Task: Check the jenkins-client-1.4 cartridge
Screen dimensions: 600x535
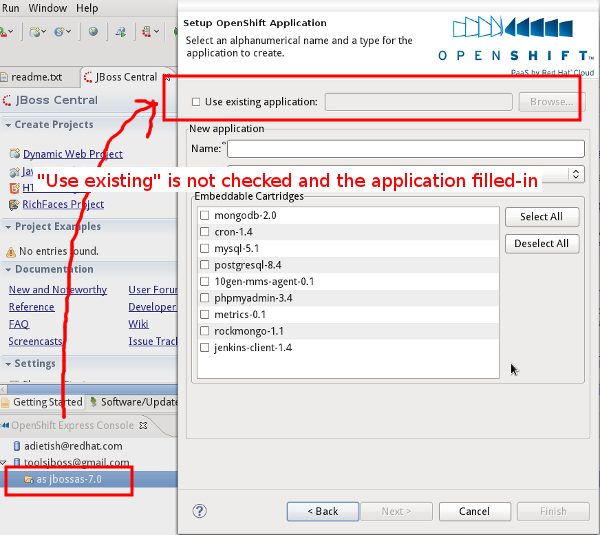Action: point(205,347)
